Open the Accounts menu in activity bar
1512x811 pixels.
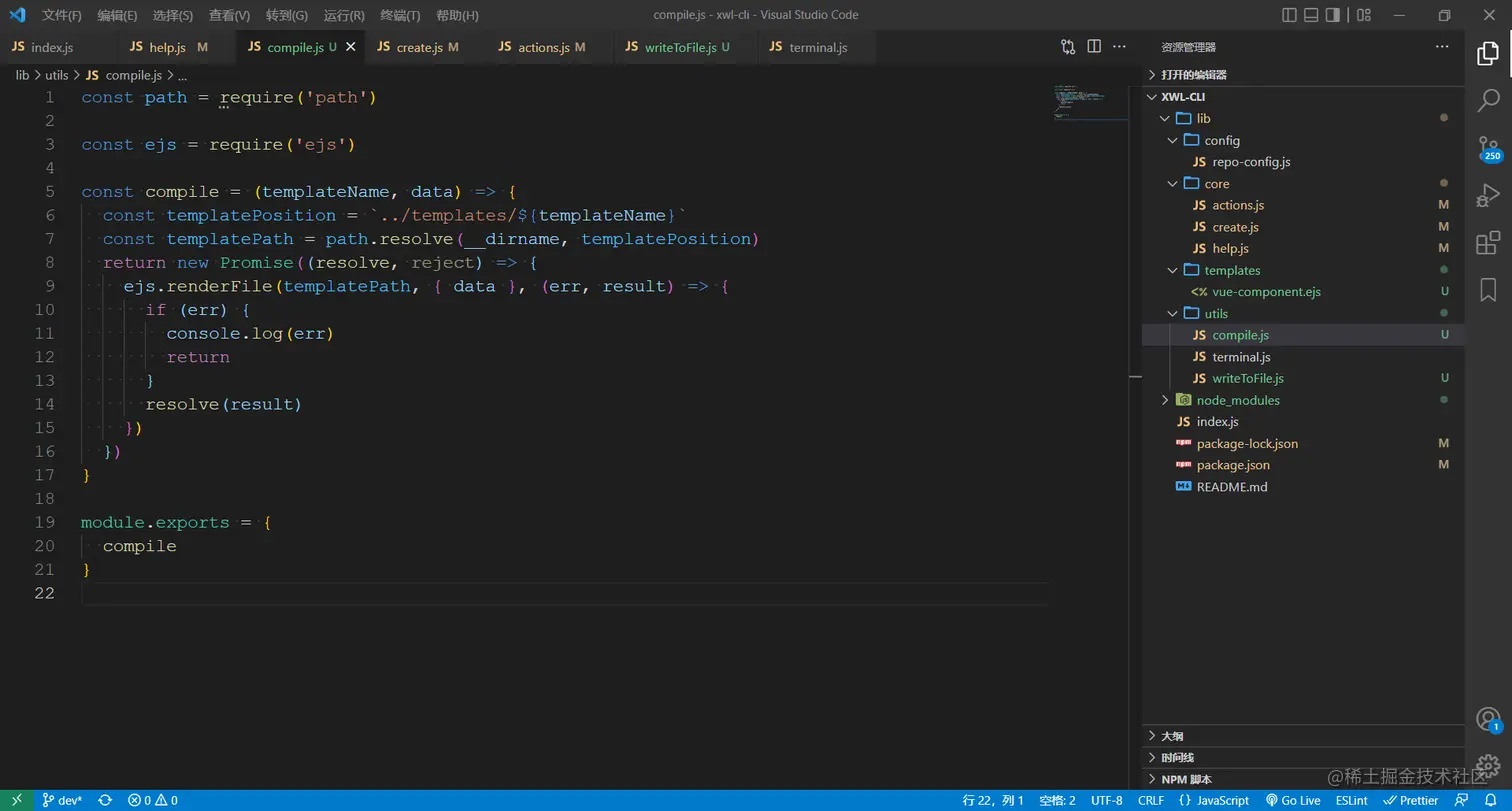[x=1488, y=719]
